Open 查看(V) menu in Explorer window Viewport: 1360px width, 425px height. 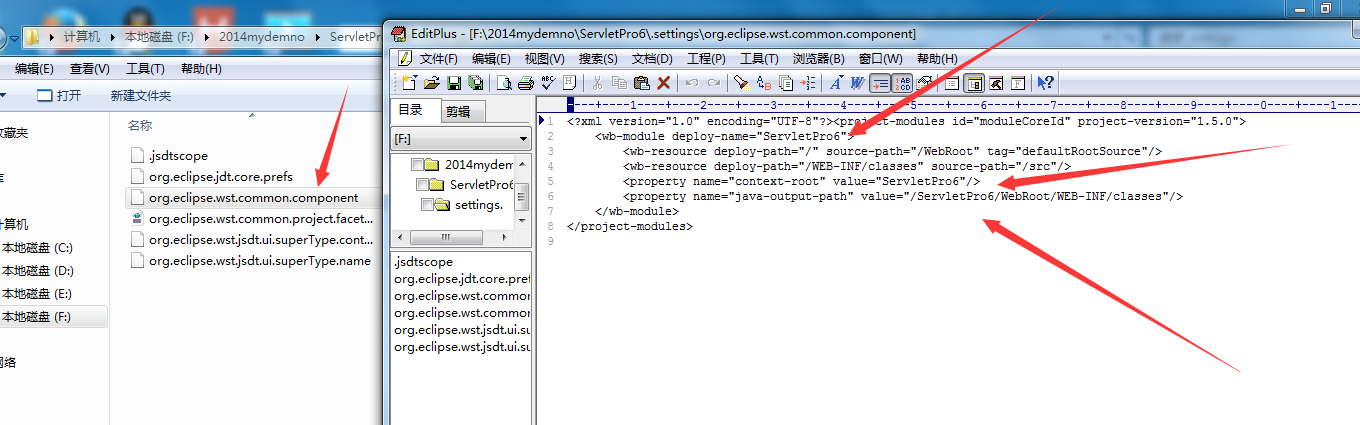click(x=90, y=69)
